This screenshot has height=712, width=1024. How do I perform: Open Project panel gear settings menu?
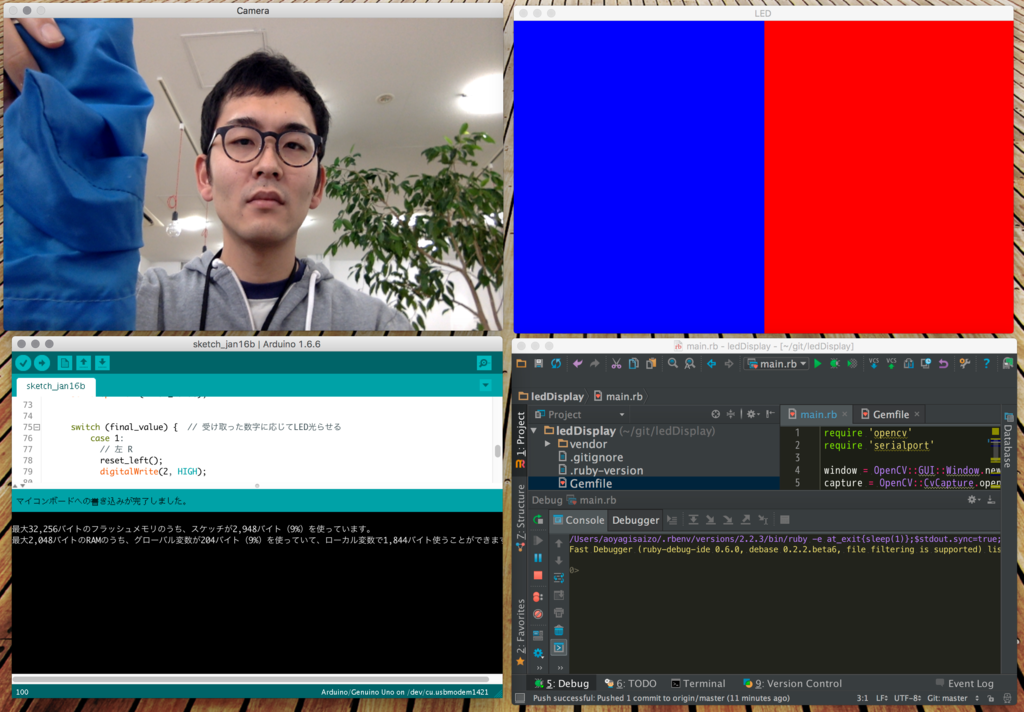pos(753,414)
